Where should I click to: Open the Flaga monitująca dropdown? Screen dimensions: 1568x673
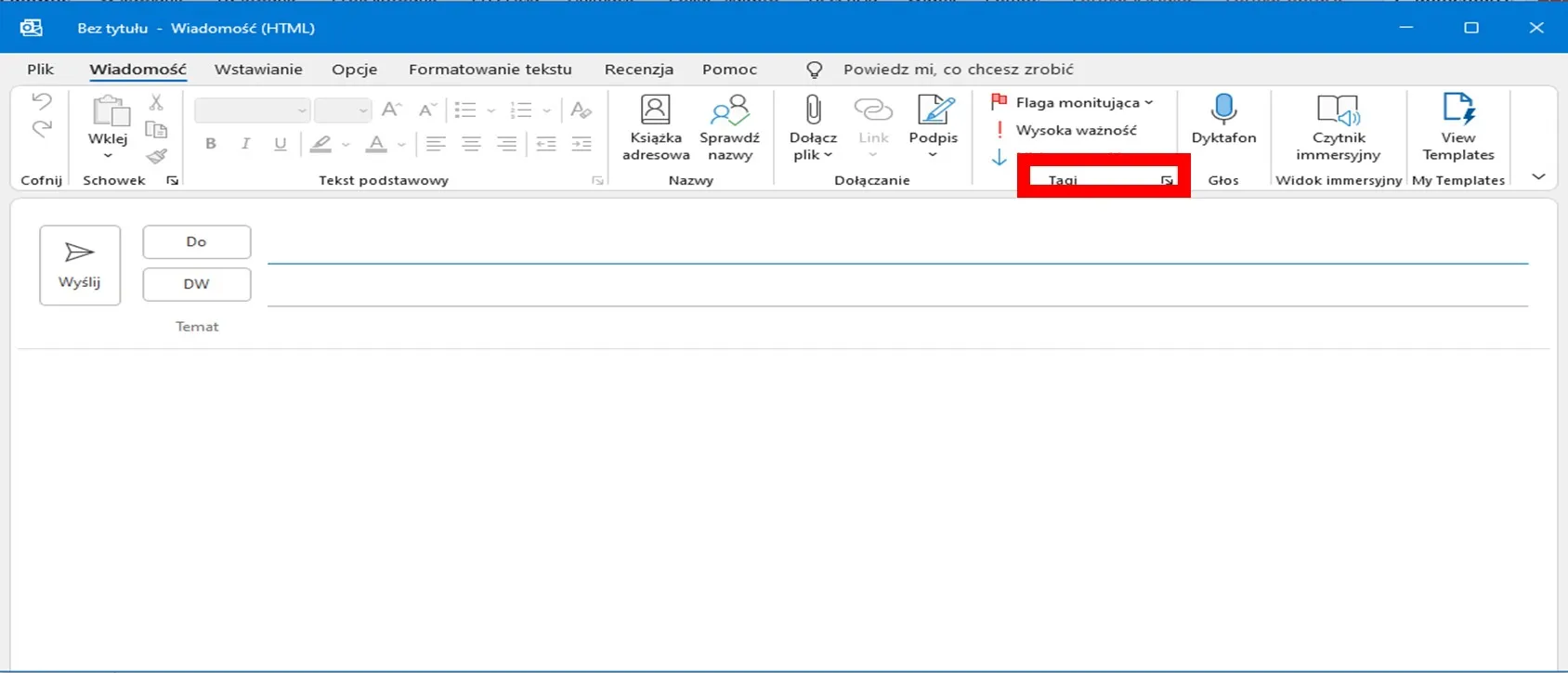(1148, 103)
